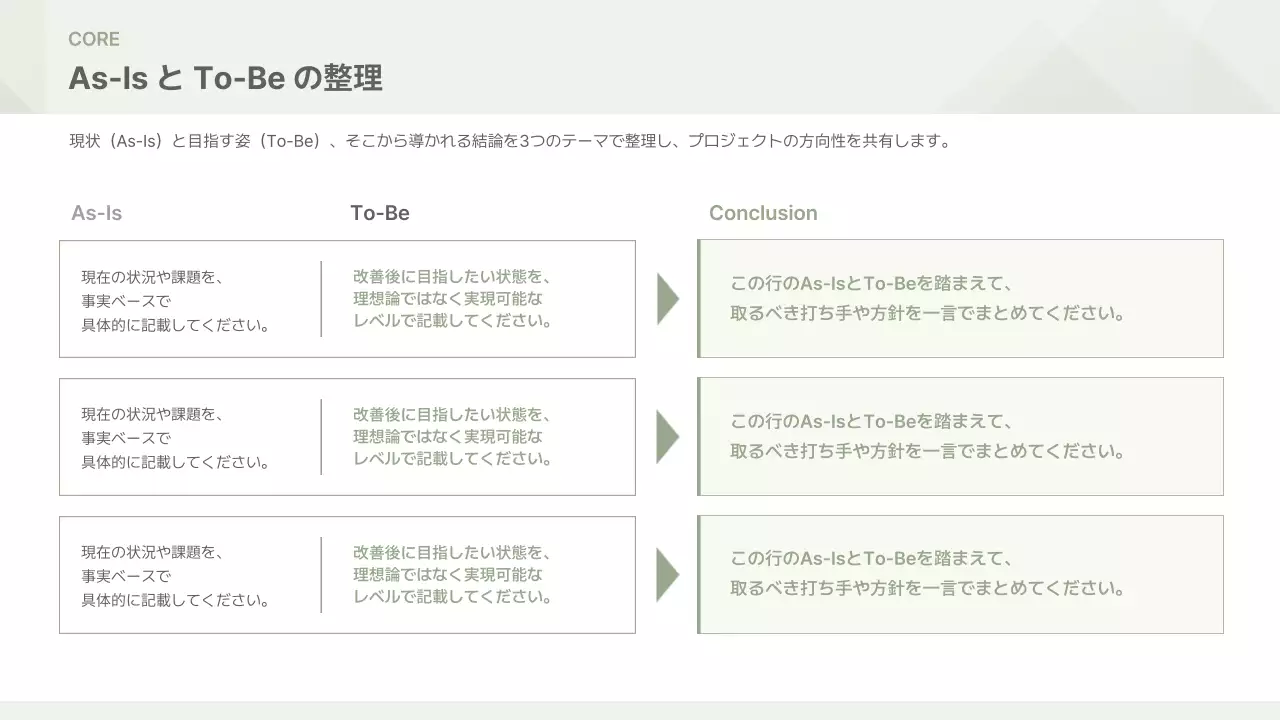Click the green accent bar on the bottom Conclusion box

point(699,574)
